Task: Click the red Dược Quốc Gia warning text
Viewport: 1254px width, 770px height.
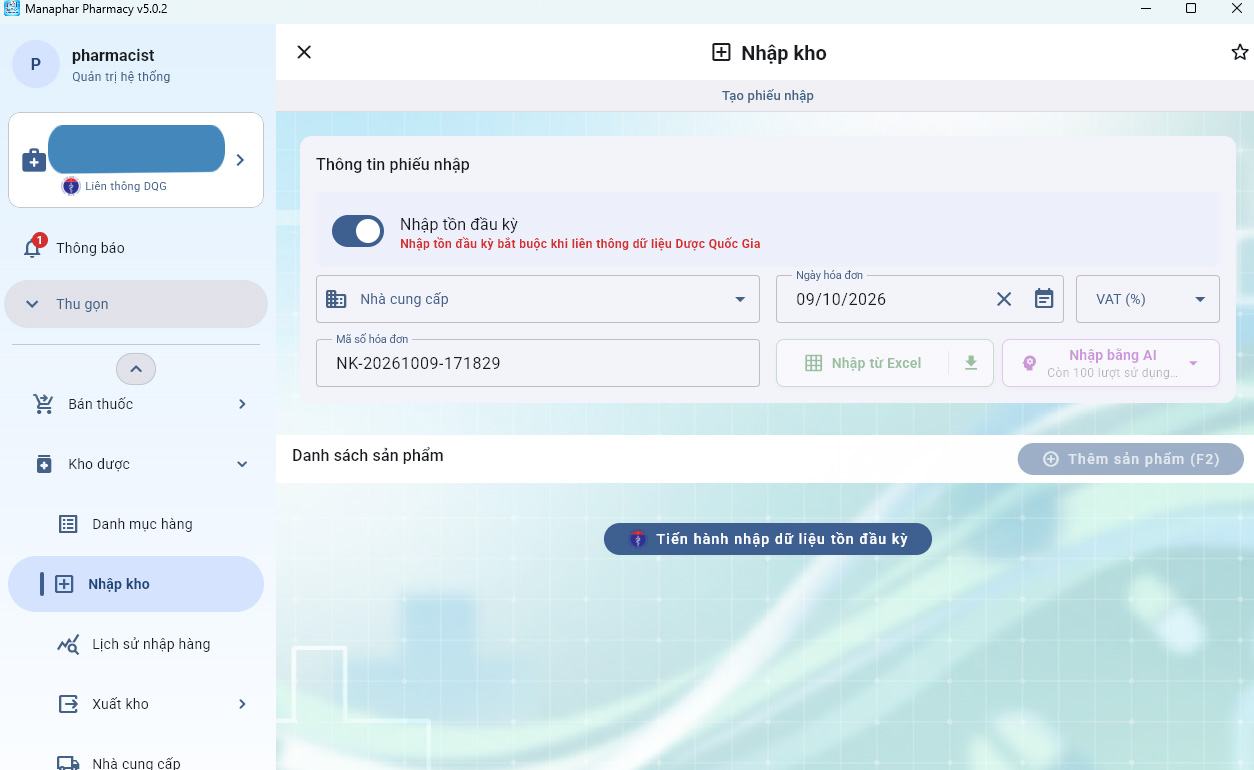Action: point(580,244)
